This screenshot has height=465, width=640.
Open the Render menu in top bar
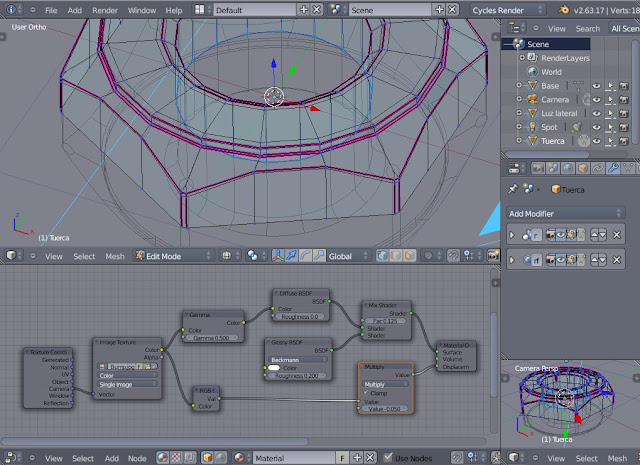click(x=105, y=9)
